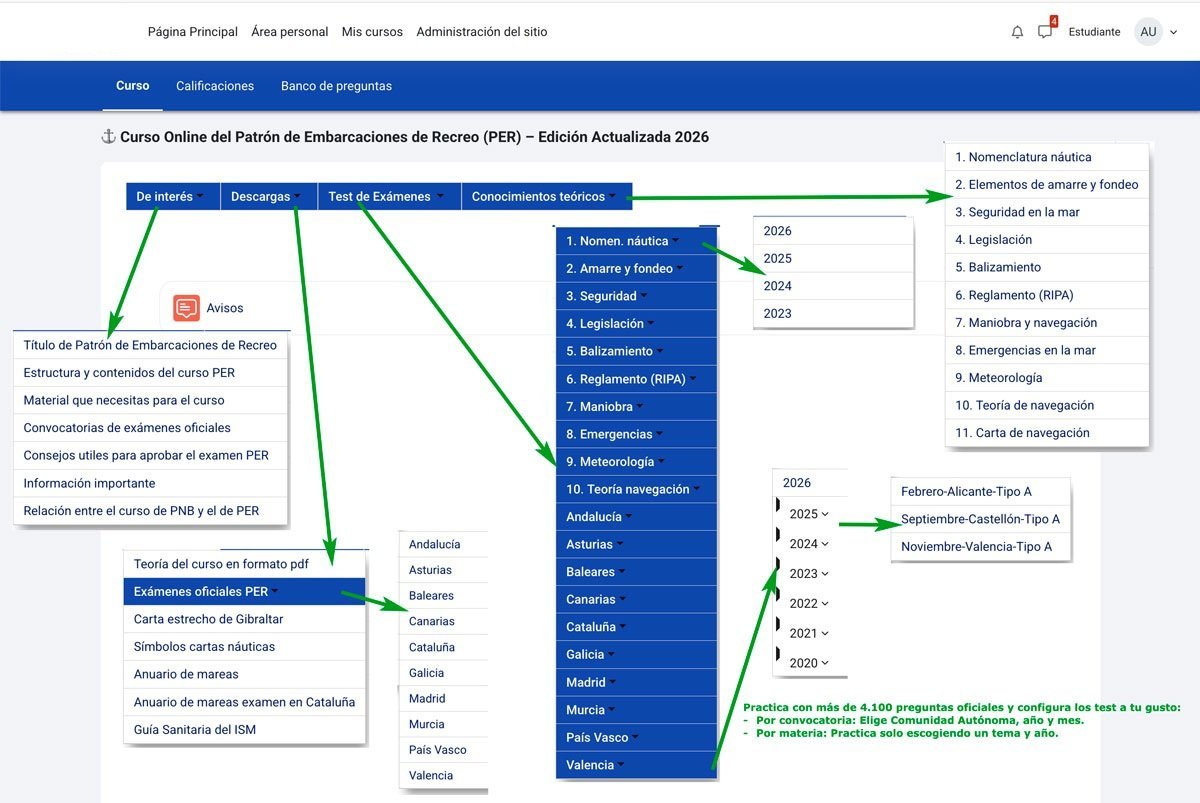Choose Valencia from the region list
Image resolution: width=1200 pixels, height=803 pixels.
[433, 775]
